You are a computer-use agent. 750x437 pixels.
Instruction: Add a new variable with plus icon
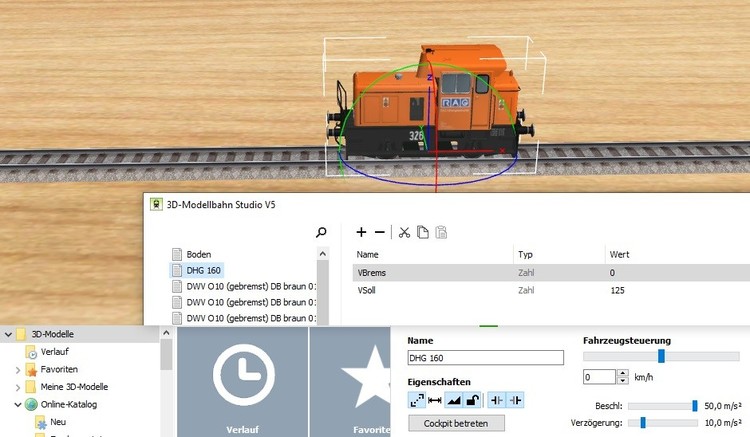click(x=361, y=232)
